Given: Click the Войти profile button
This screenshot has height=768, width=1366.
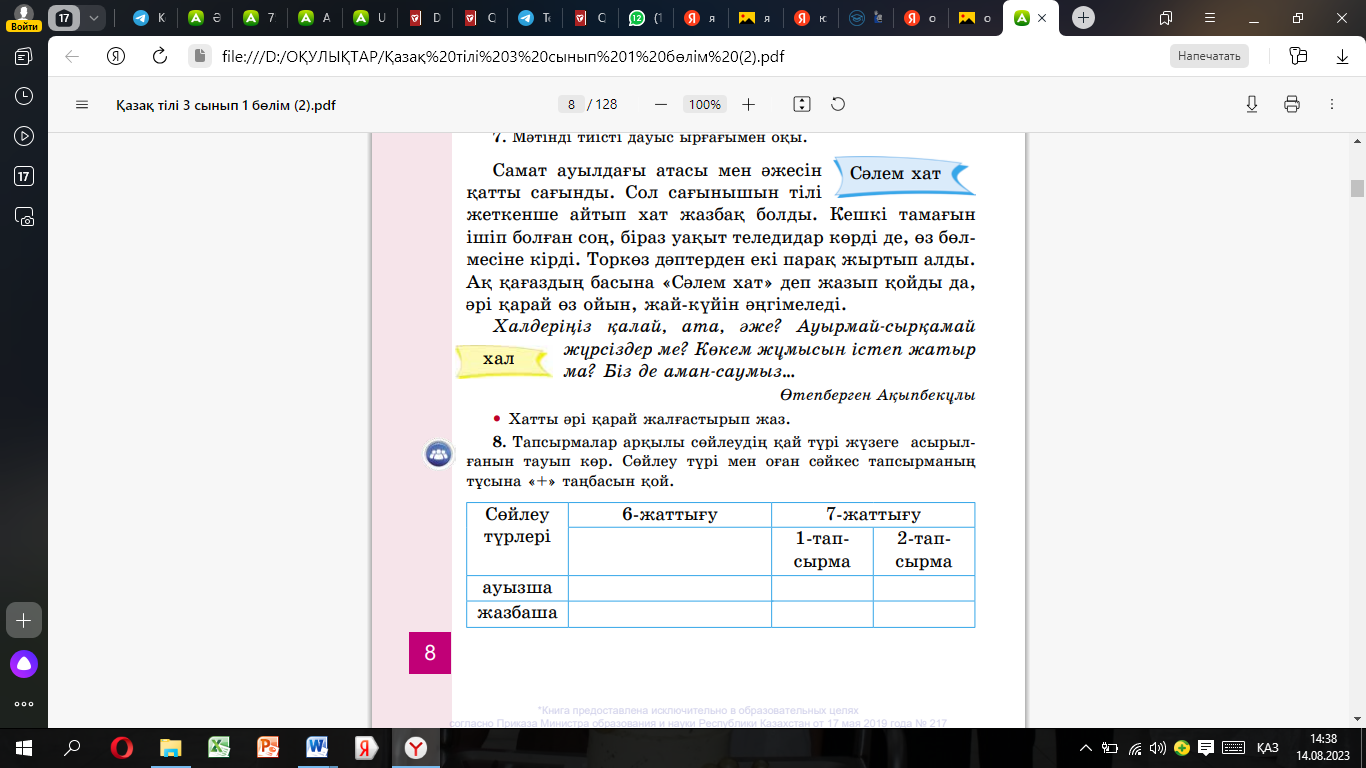Looking at the screenshot, I should click(x=23, y=19).
